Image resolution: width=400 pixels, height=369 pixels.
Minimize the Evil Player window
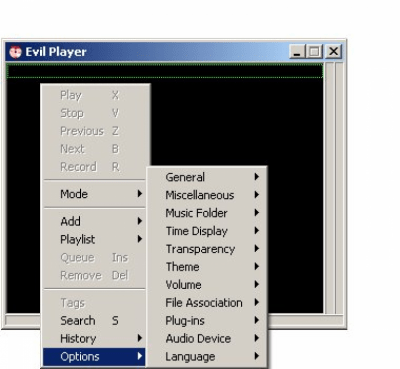coord(297,52)
